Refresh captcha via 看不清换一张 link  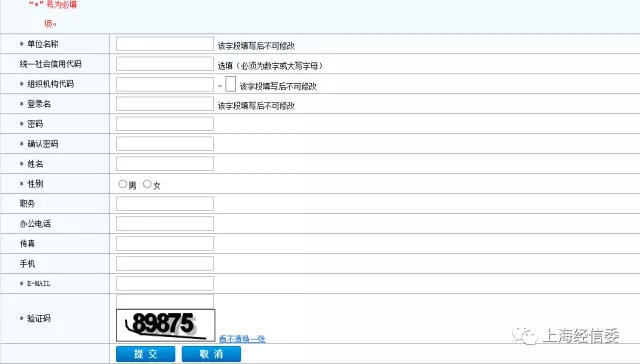click(242, 339)
